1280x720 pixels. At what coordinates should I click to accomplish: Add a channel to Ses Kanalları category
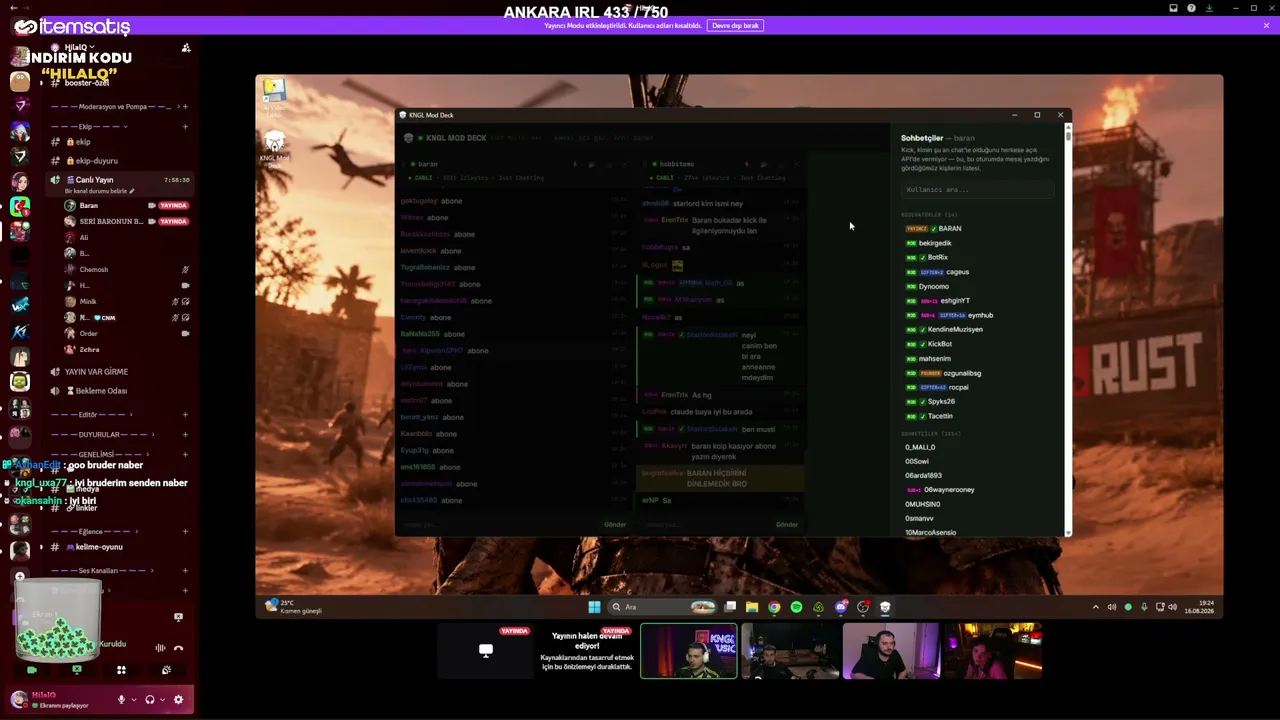(x=185, y=571)
